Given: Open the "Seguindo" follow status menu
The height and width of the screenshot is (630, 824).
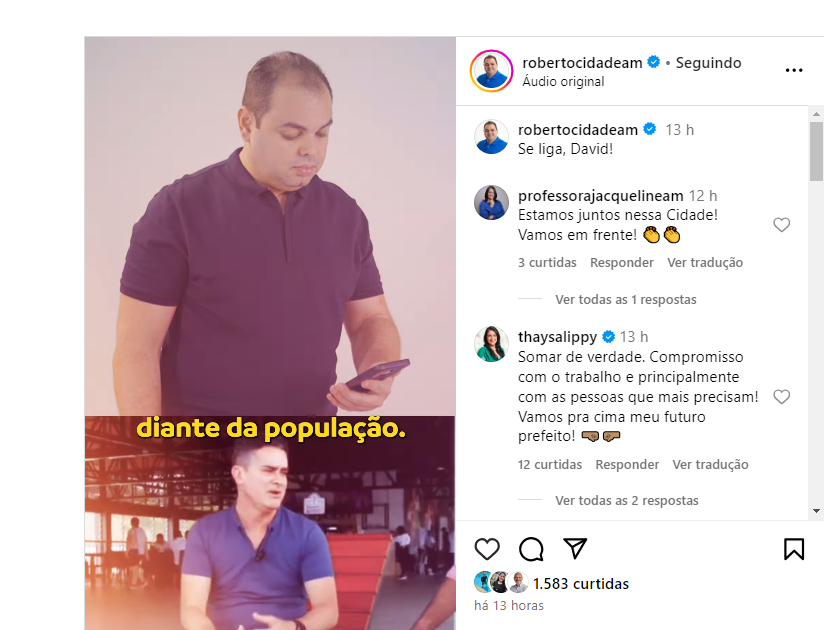Looking at the screenshot, I should (x=708, y=63).
